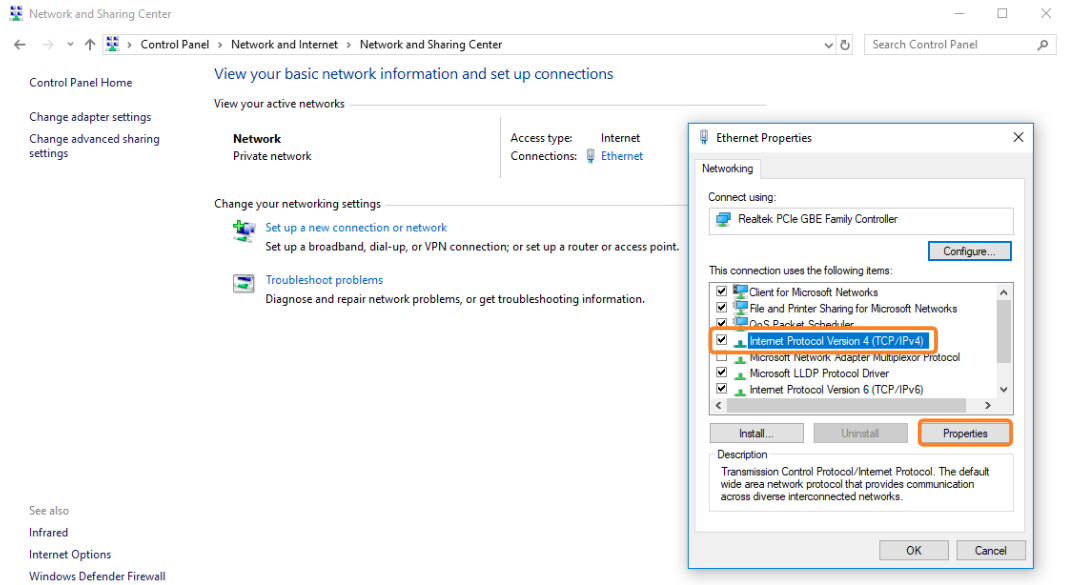Refresh the Network and Sharing Center page
Screen dimensions: 1066x585
pyautogui.click(x=845, y=45)
